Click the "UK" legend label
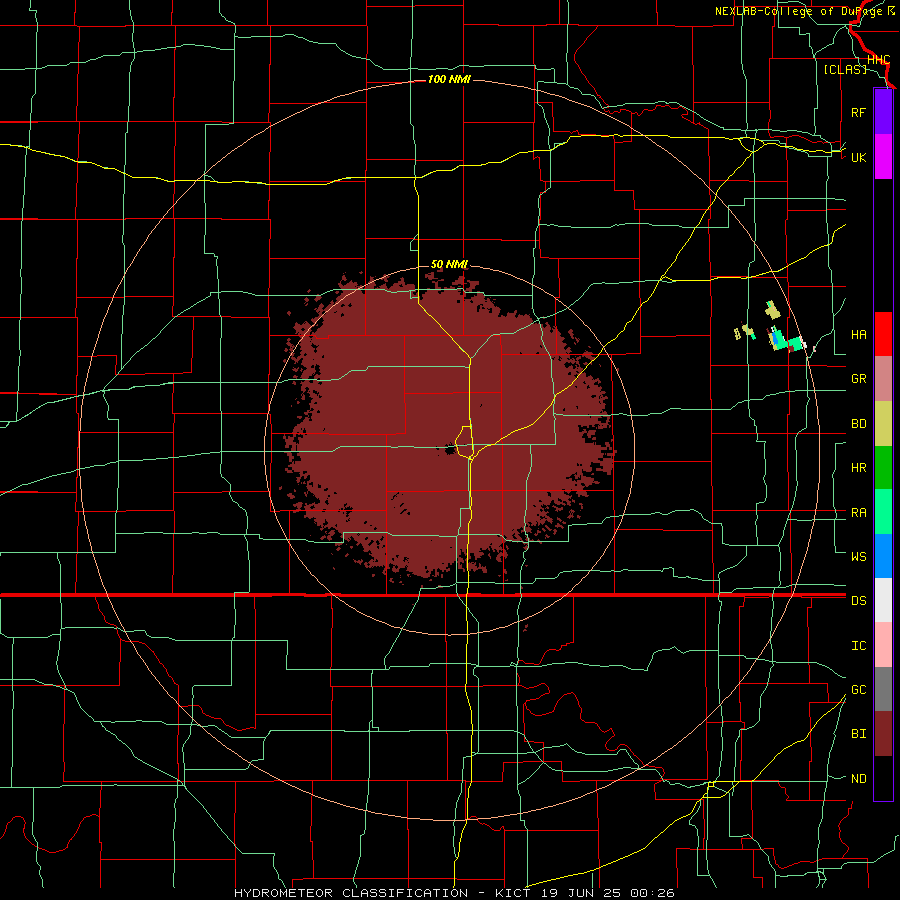This screenshot has width=900, height=900. 858,157
